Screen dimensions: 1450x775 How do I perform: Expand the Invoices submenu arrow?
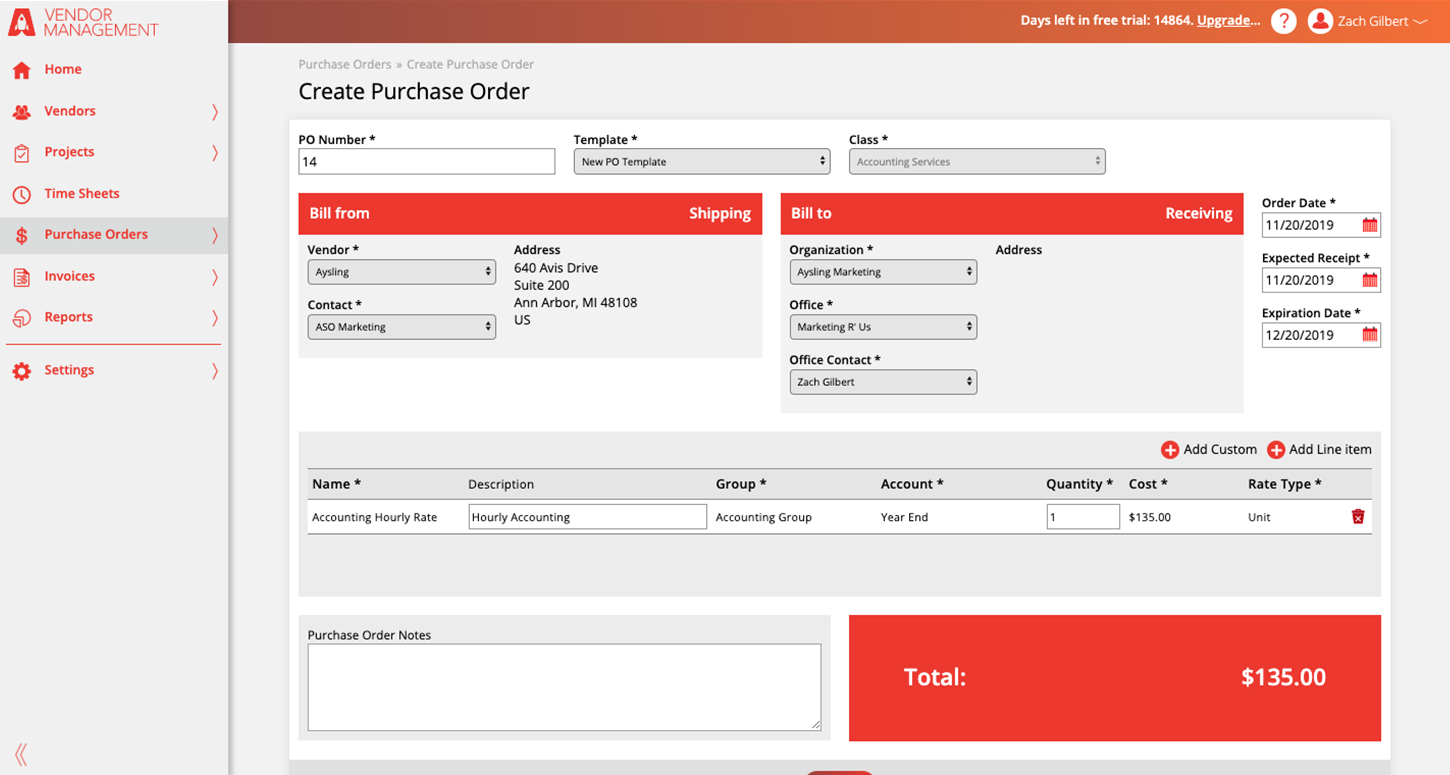pos(214,277)
